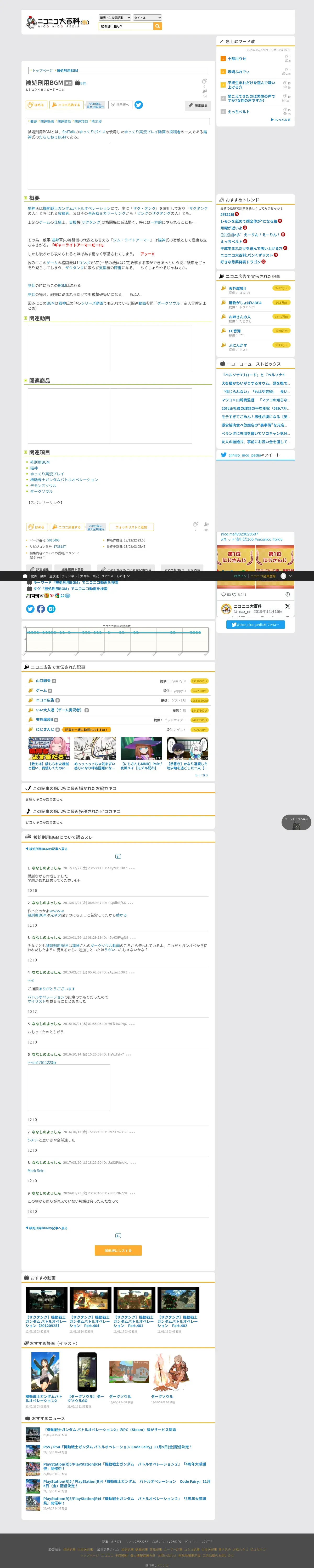
Task: Open the 単語・生放送記事 category dropdown
Action: pyautogui.click(x=114, y=18)
